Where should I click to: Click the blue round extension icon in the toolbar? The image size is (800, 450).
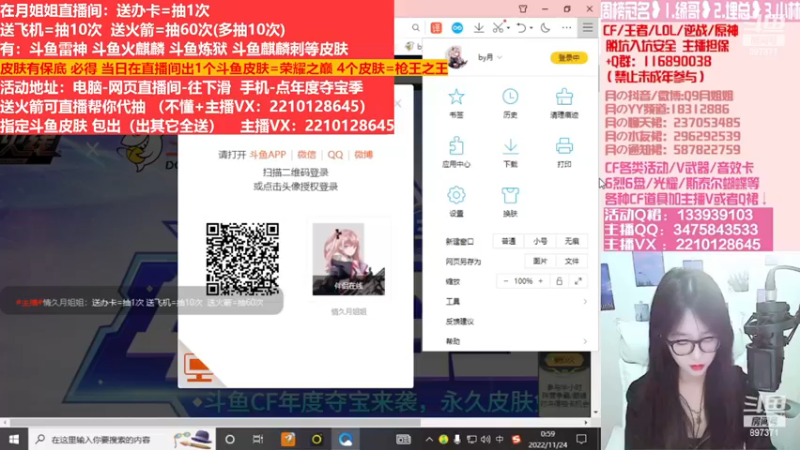pyautogui.click(x=457, y=28)
